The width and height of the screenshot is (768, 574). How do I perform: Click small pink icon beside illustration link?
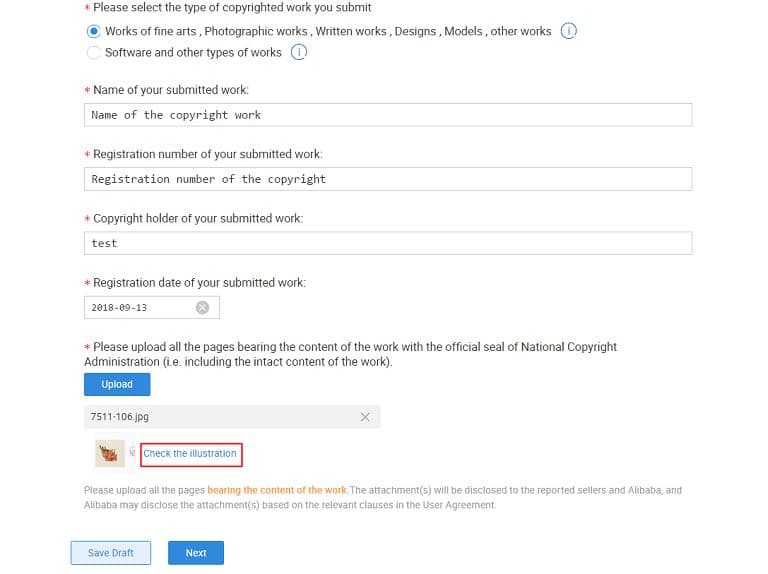[x=133, y=453]
